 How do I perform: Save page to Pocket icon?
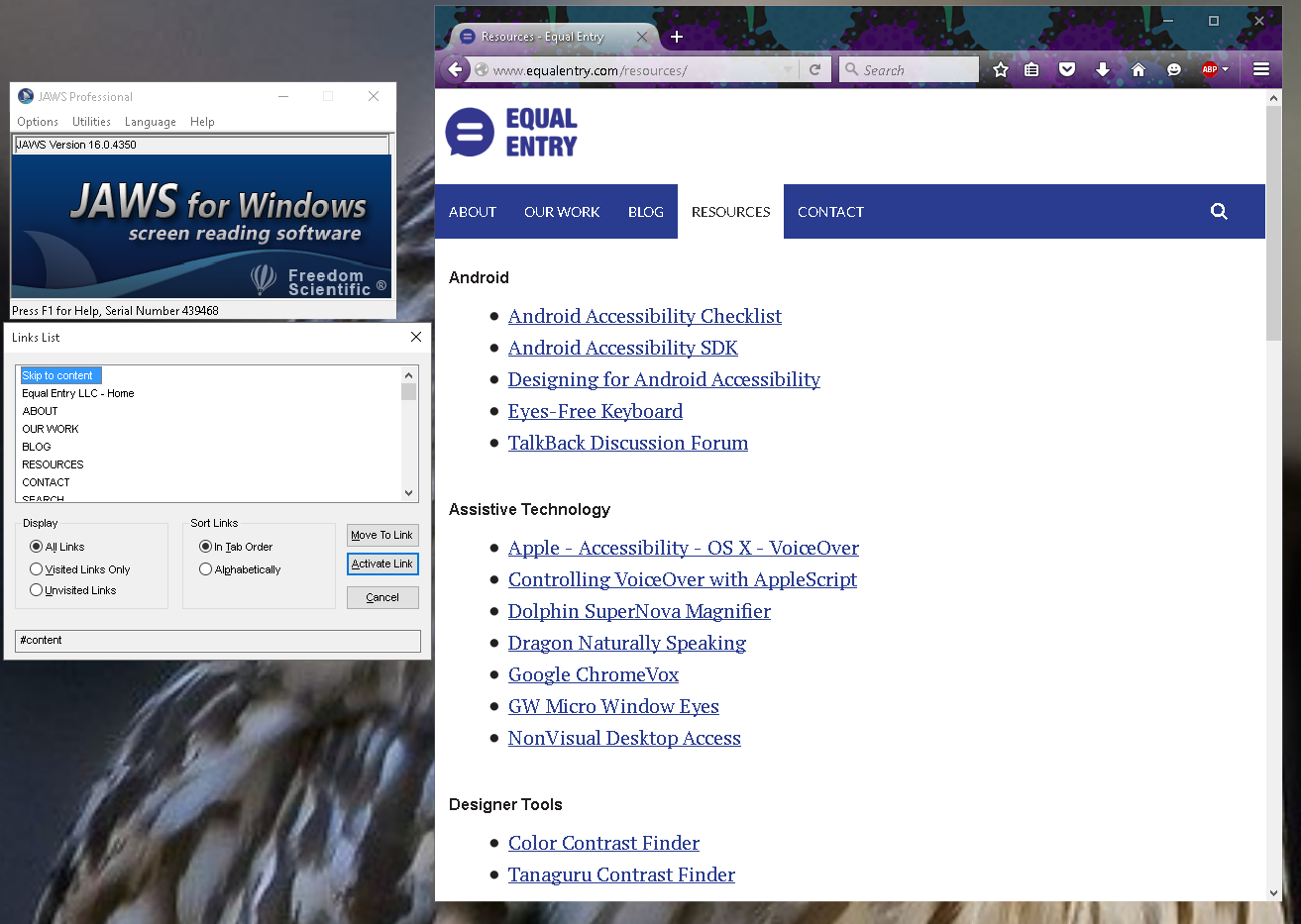(x=1067, y=69)
